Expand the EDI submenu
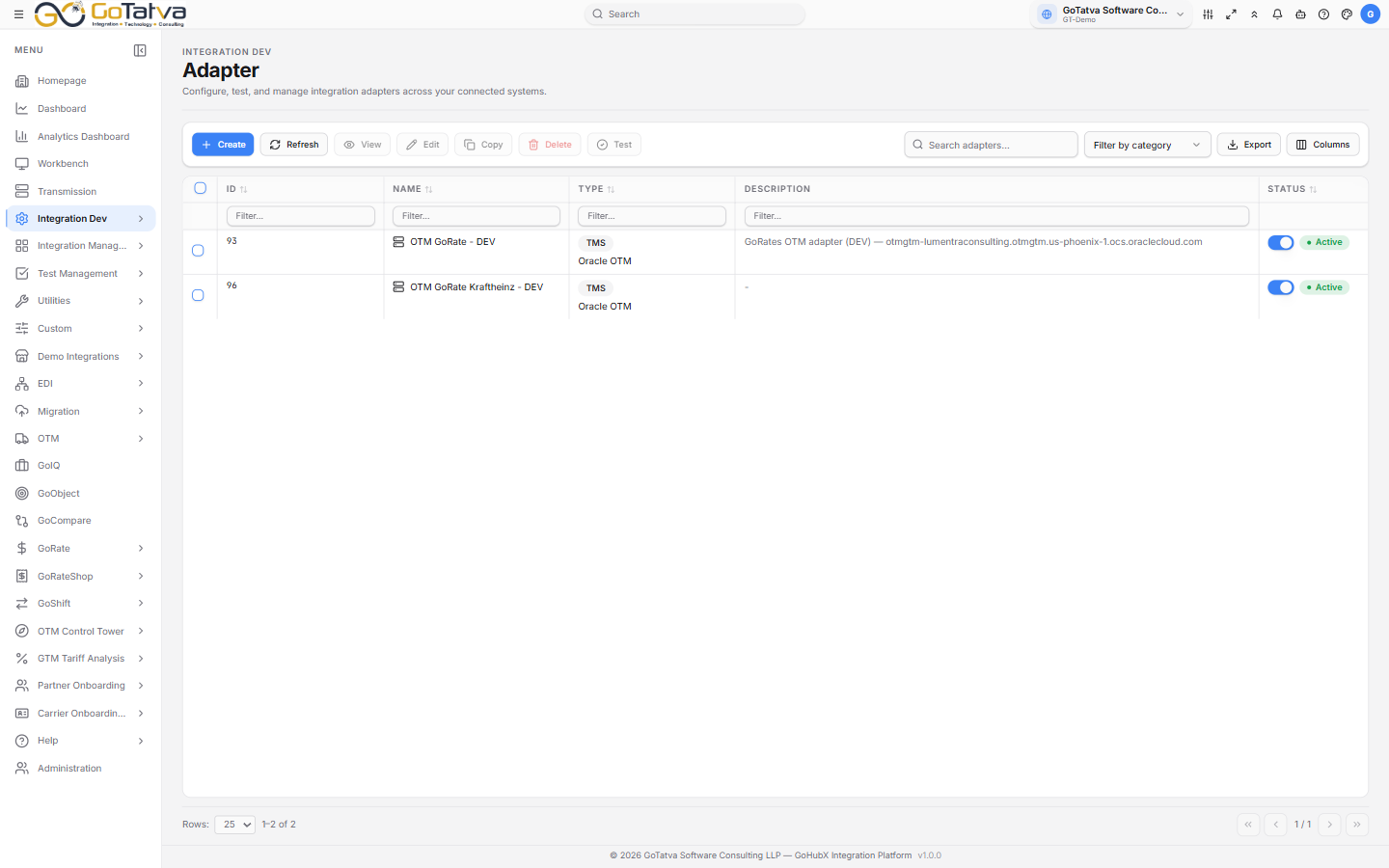The image size is (1389, 868). 141,384
